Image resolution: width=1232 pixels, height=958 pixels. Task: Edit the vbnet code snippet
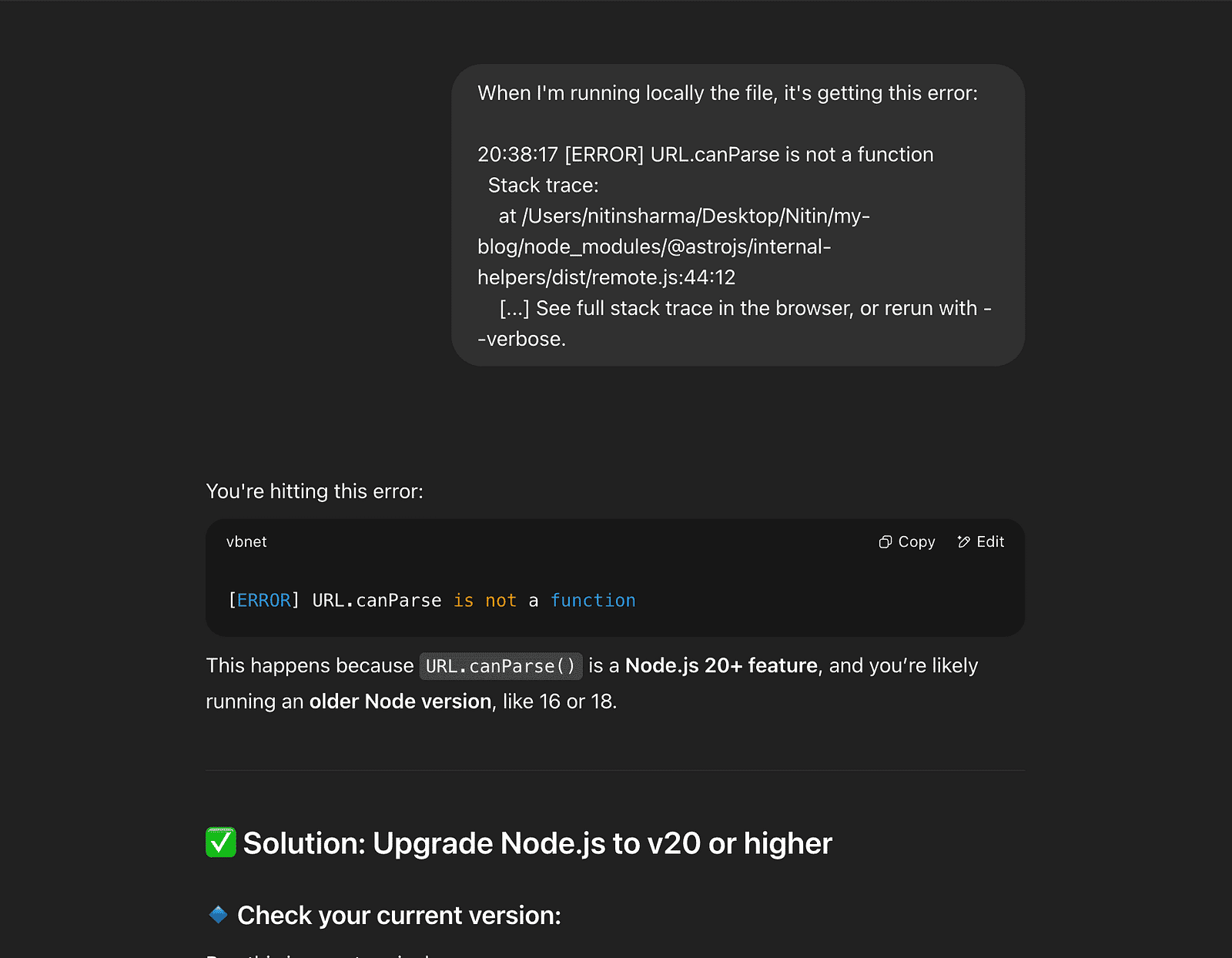(981, 542)
